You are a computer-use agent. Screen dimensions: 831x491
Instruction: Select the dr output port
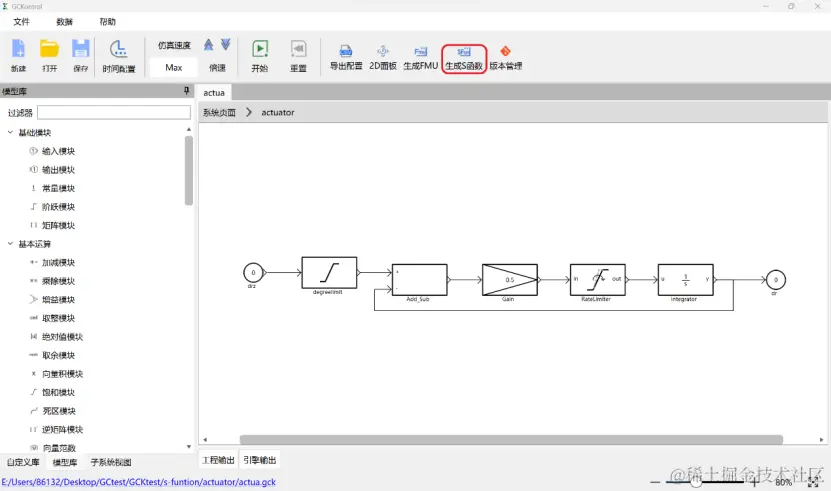775,279
